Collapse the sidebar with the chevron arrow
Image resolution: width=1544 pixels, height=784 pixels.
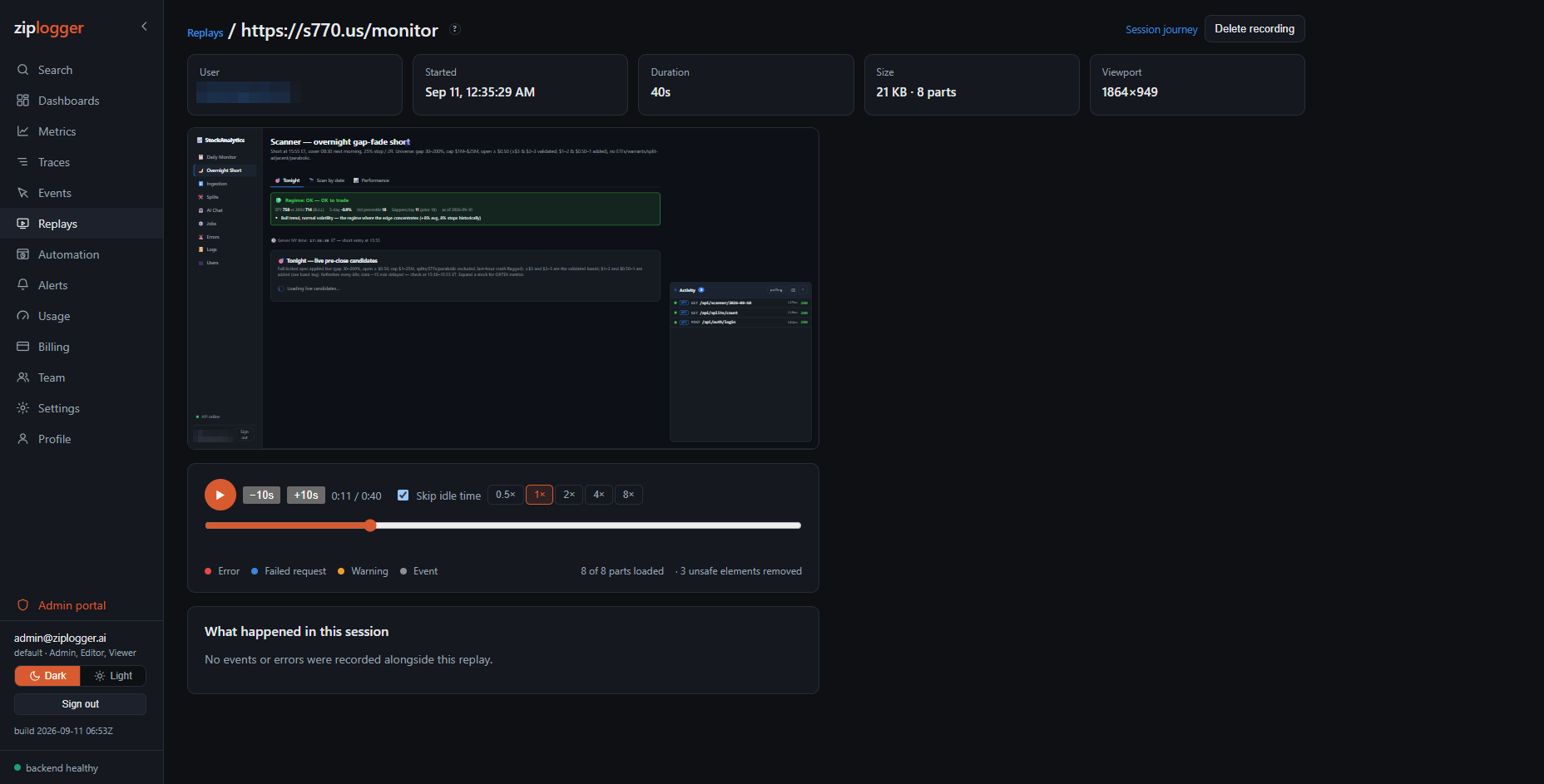tap(144, 27)
